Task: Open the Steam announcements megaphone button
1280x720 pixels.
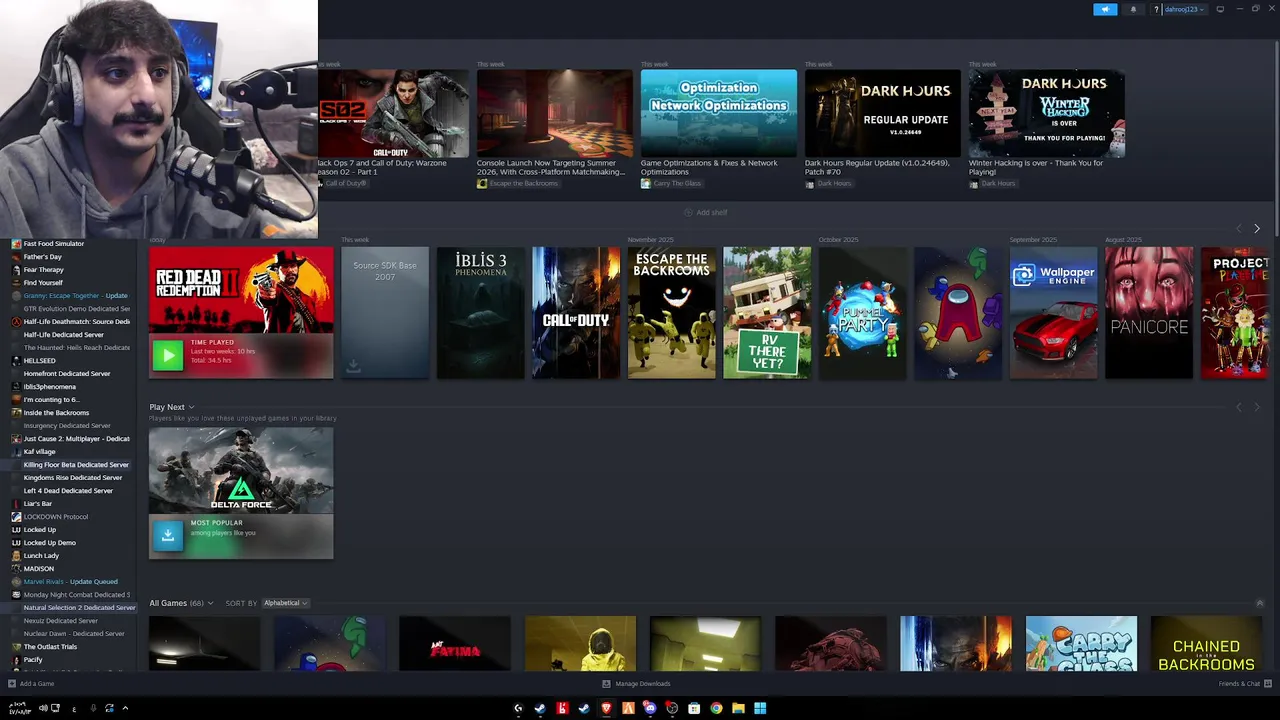Action: 1105,9
